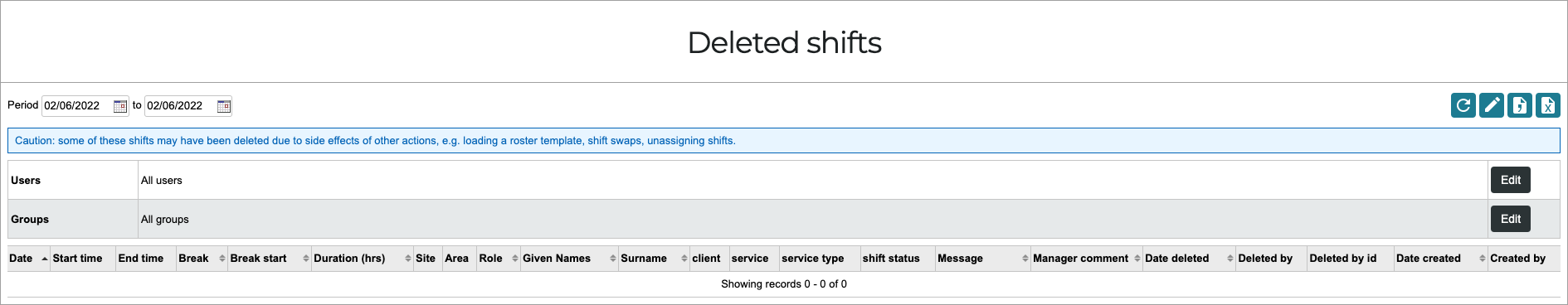
Task: Sort table by Date deleted column
Action: tap(1190, 259)
